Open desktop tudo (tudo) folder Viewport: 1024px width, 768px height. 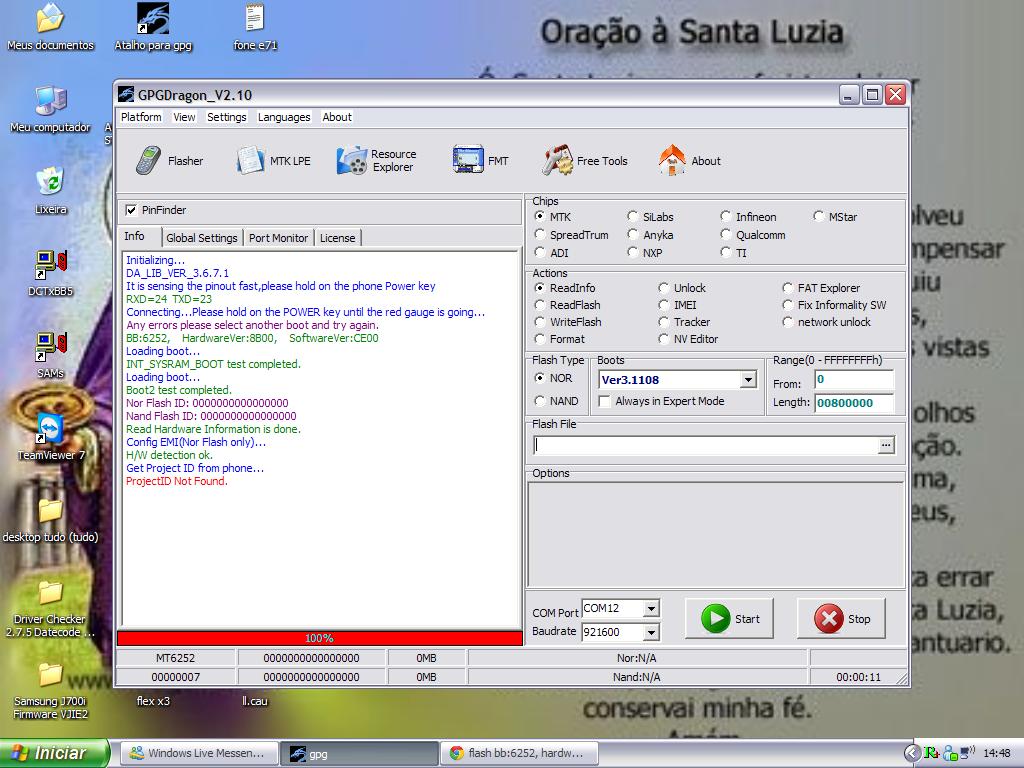pos(50,519)
